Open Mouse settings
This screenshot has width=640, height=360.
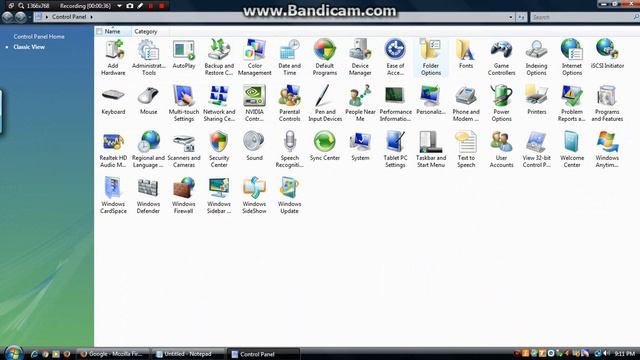[x=149, y=101]
